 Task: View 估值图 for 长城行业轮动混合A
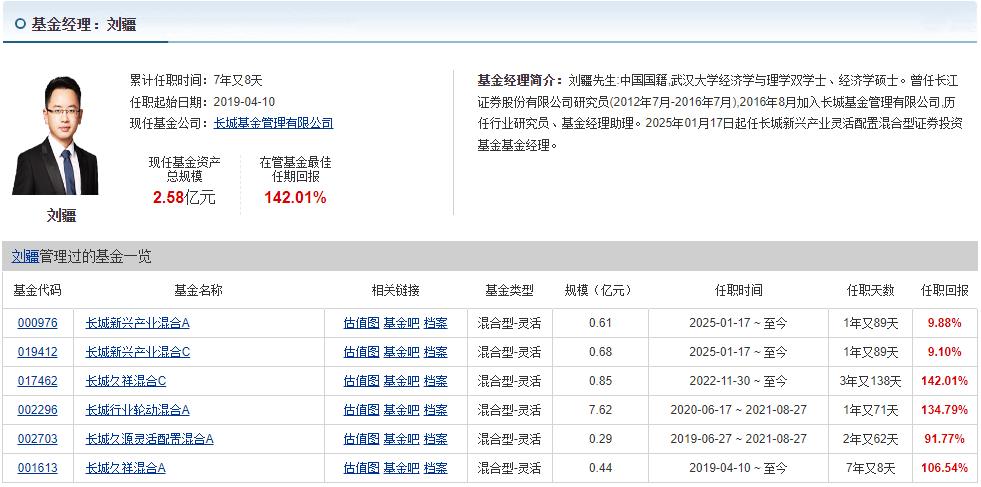click(362, 410)
